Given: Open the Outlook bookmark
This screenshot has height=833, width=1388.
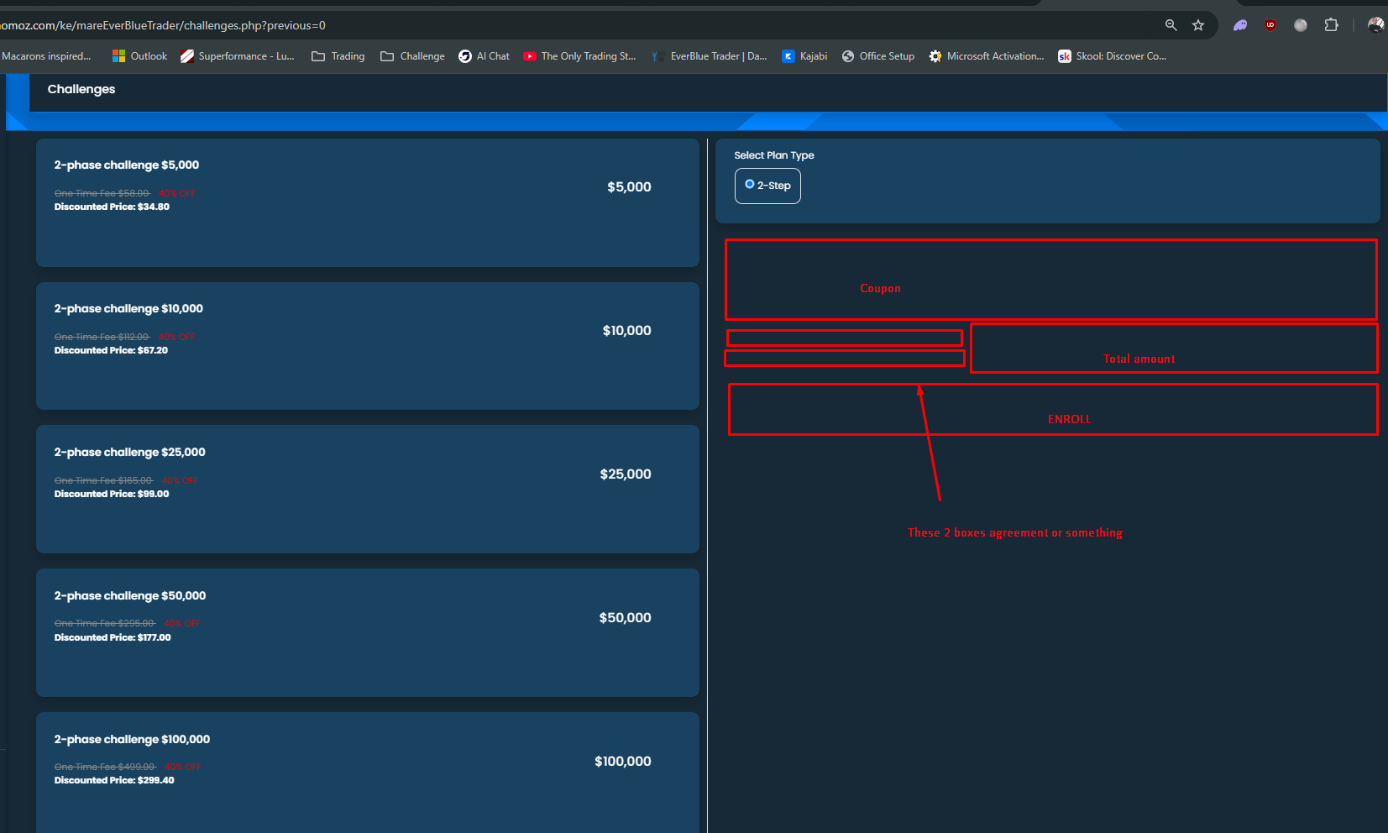Looking at the screenshot, I should tap(139, 56).
